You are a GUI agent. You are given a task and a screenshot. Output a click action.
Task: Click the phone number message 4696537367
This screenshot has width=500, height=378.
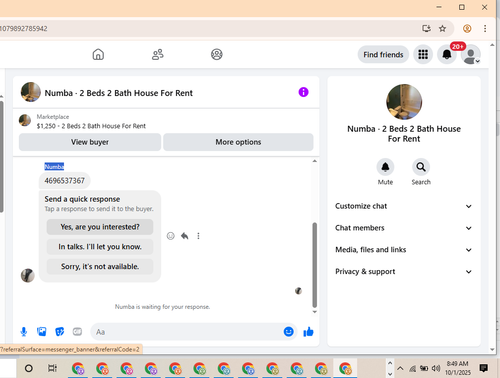point(65,181)
